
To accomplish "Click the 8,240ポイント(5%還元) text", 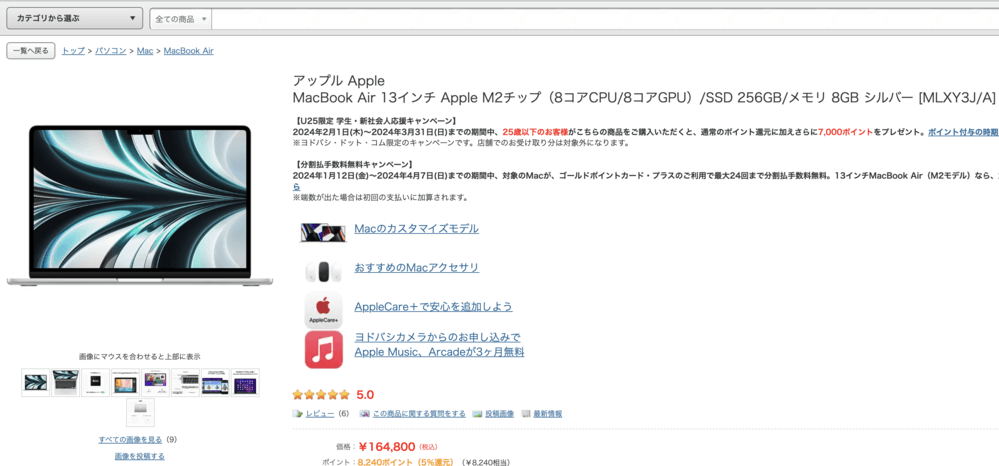I will (406, 462).
